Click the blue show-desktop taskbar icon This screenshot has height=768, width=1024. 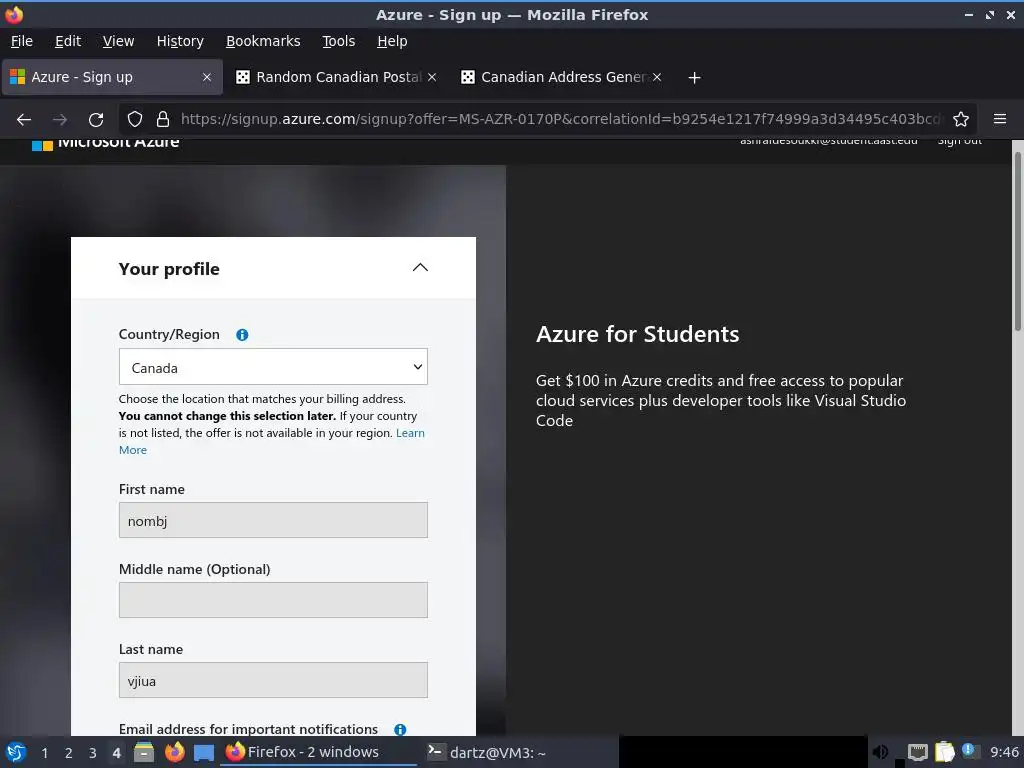pyautogui.click(x=204, y=753)
